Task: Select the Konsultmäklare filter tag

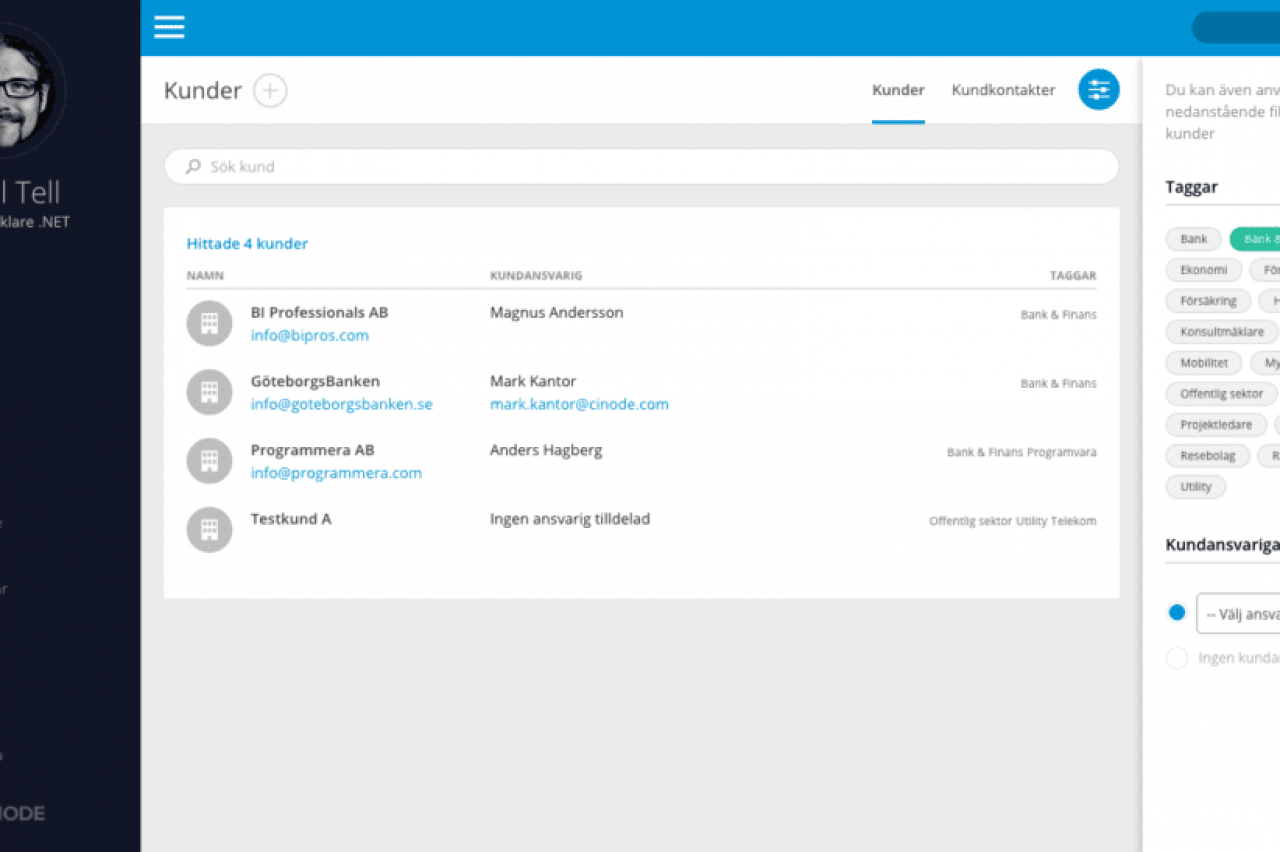Action: (x=1221, y=332)
